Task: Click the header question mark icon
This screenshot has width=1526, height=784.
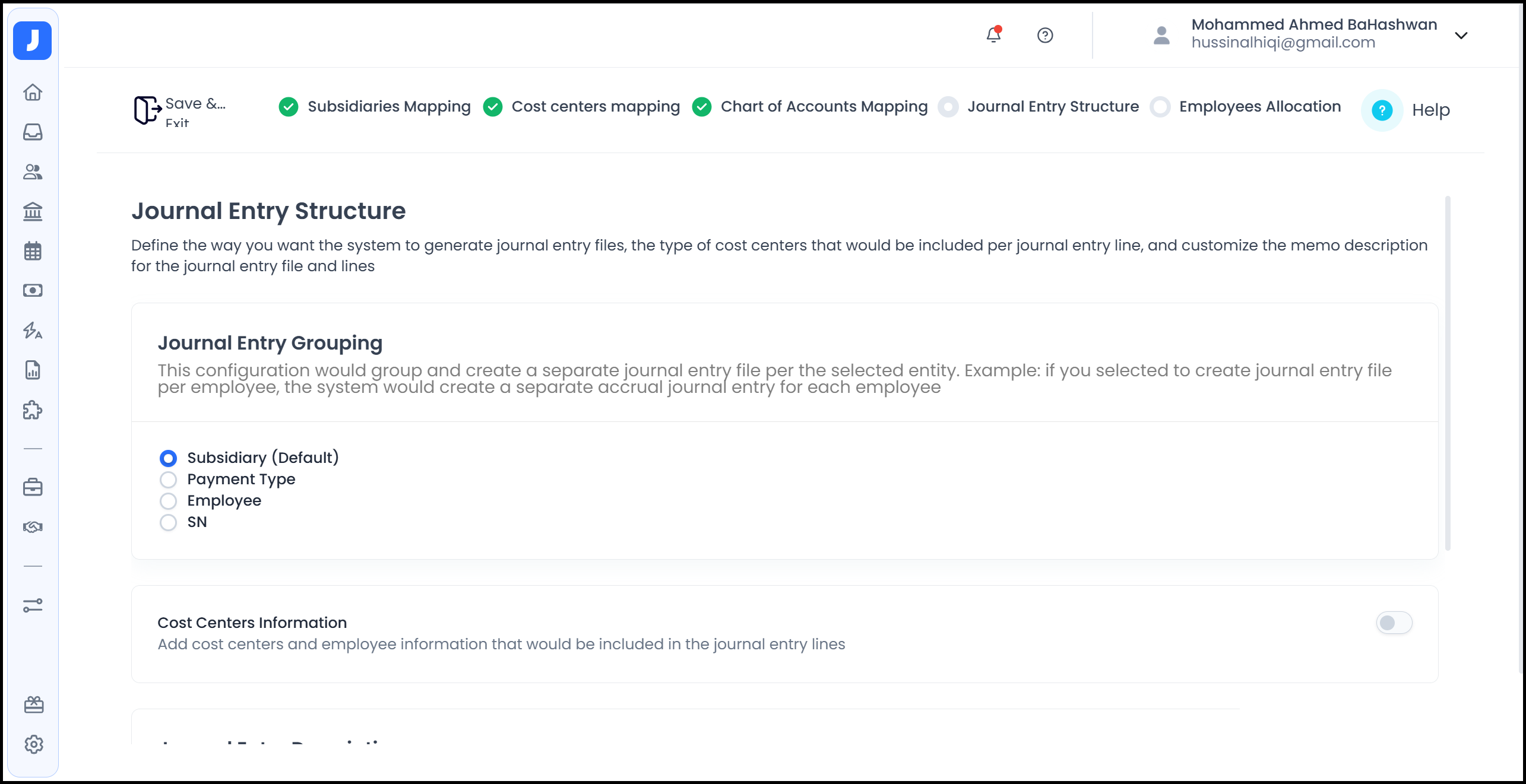Action: (x=1045, y=36)
